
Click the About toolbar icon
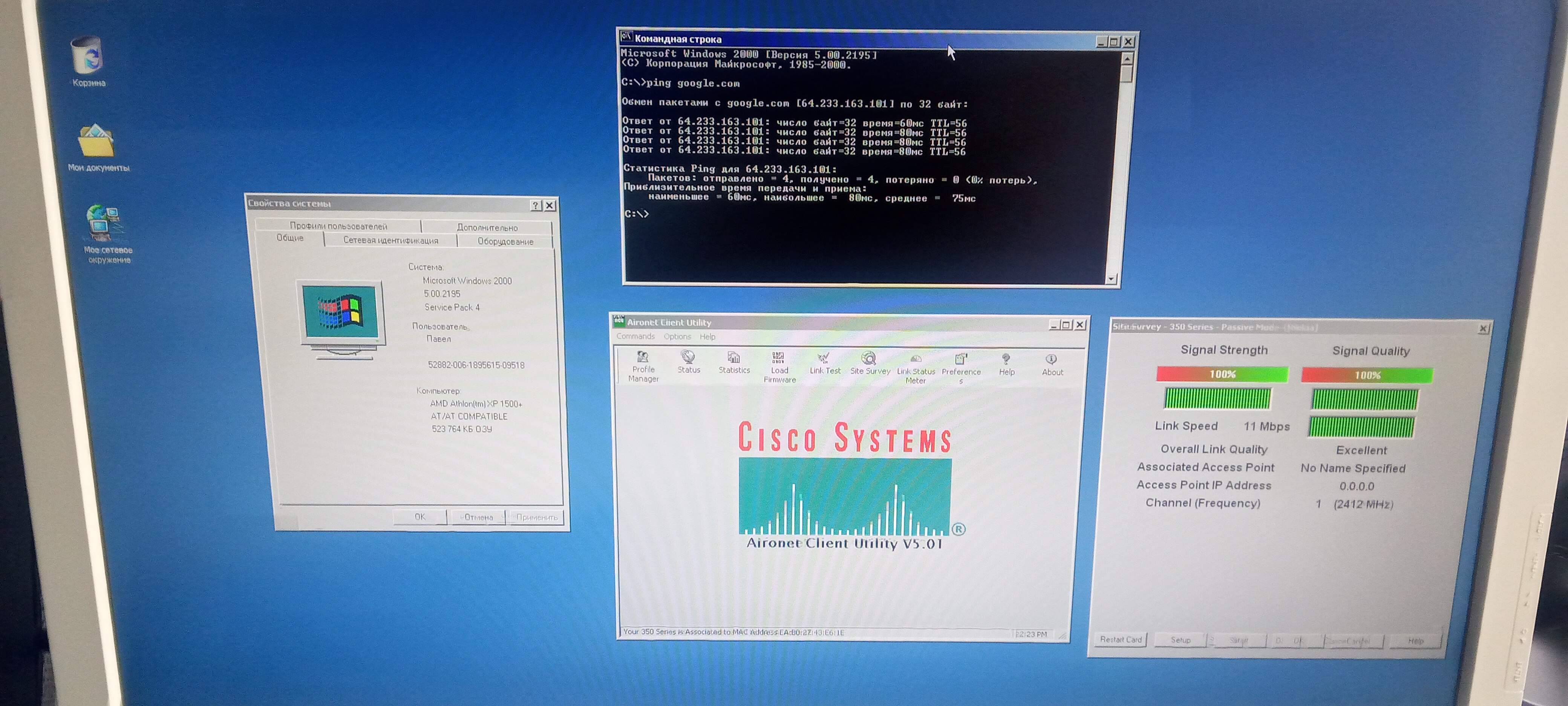[1052, 365]
